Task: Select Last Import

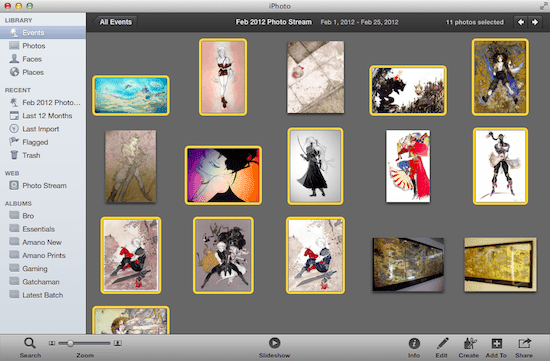Action: point(43,129)
